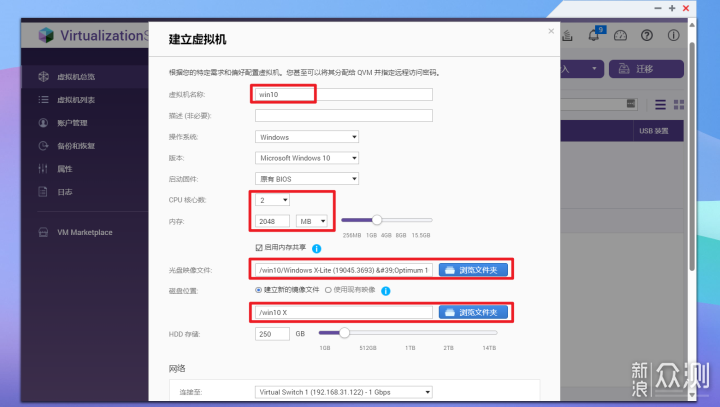Click the Migrate button
Image resolution: width=720 pixels, height=407 pixels.
click(x=646, y=69)
